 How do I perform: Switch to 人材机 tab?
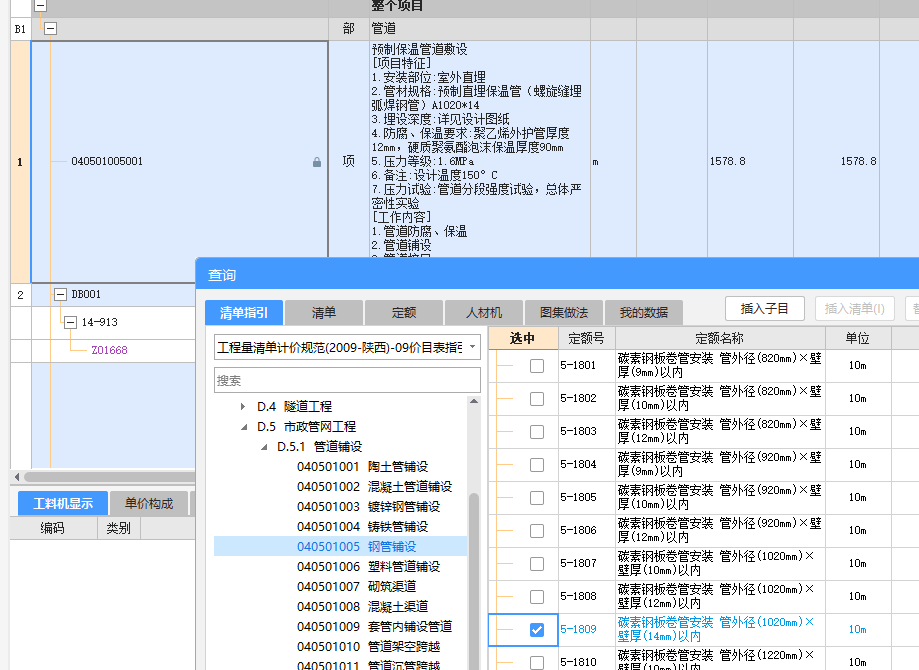484,312
